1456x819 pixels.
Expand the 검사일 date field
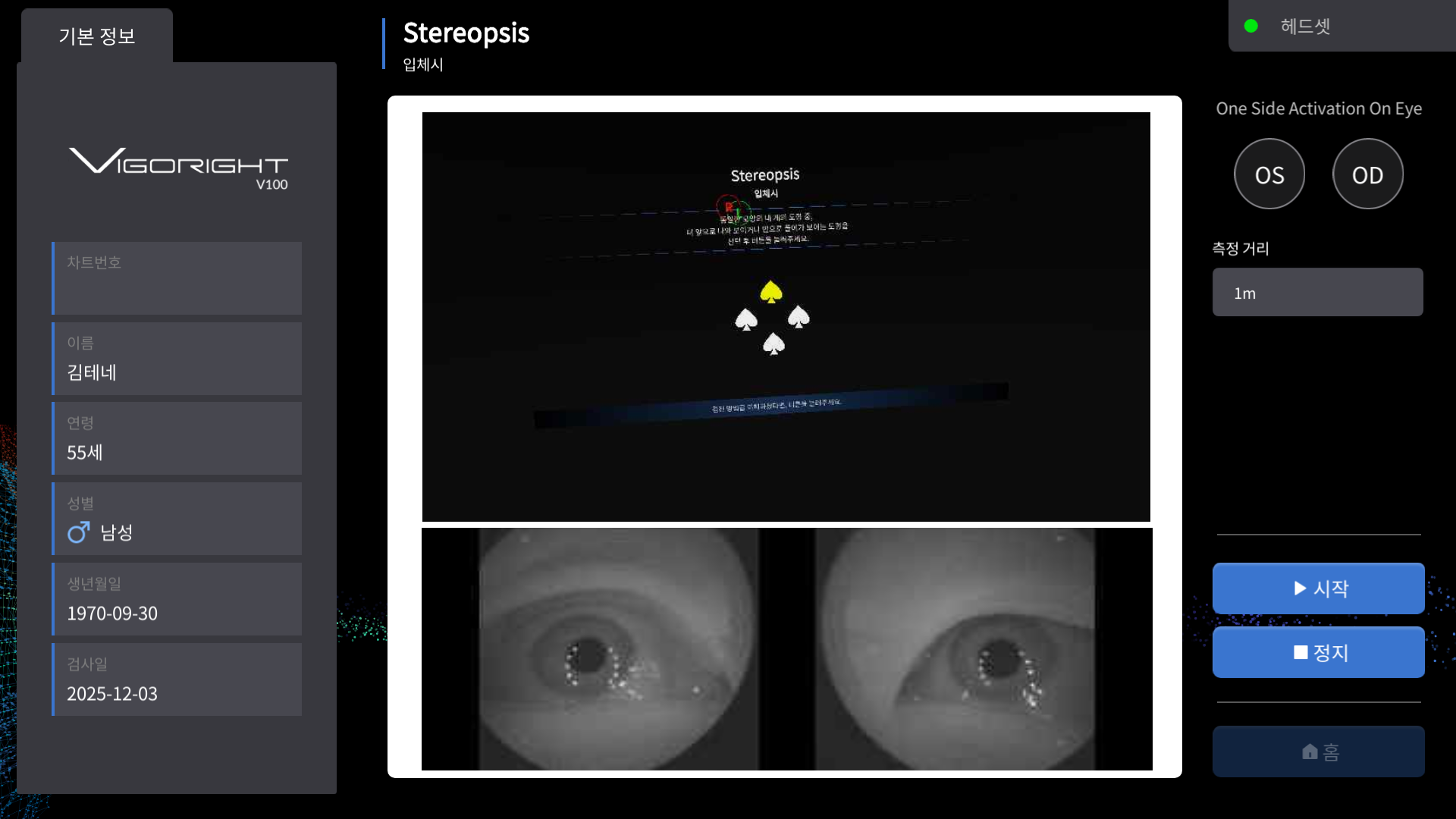177,679
